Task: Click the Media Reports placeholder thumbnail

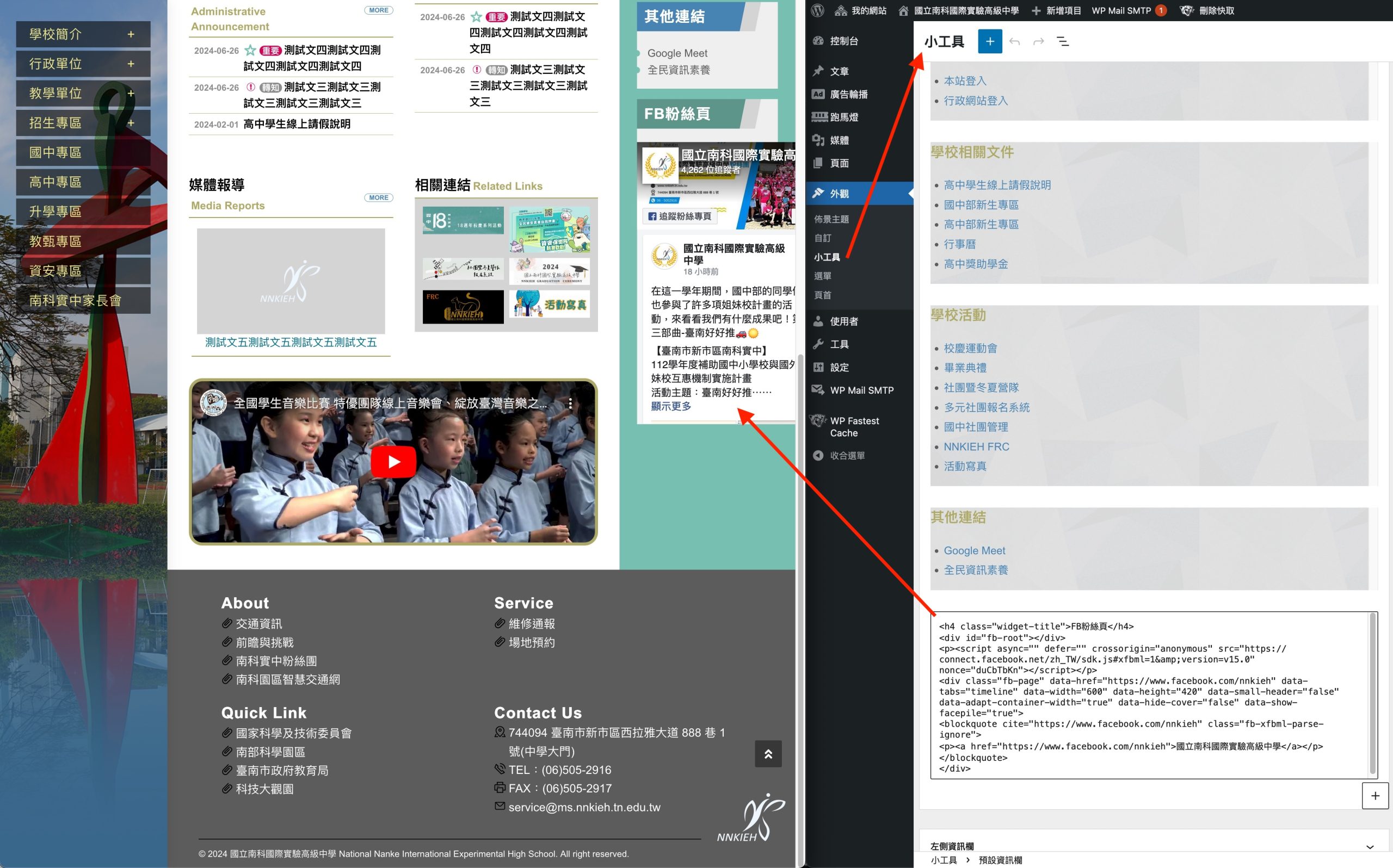Action: [291, 281]
